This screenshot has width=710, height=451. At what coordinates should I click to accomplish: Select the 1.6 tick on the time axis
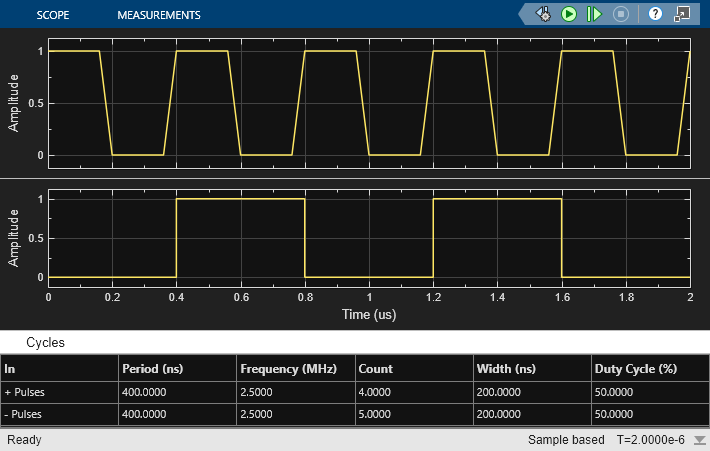[562, 297]
